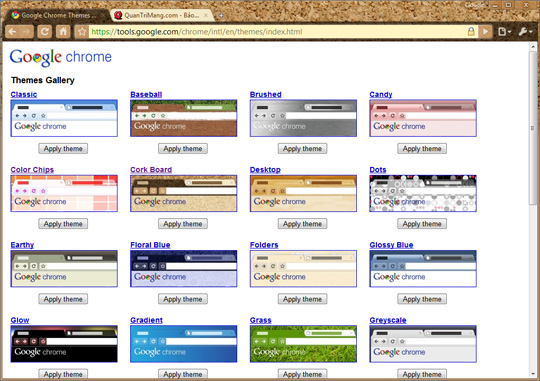The height and width of the screenshot is (381, 540).
Task: Open the Greyscale theme link
Action: pos(388,320)
